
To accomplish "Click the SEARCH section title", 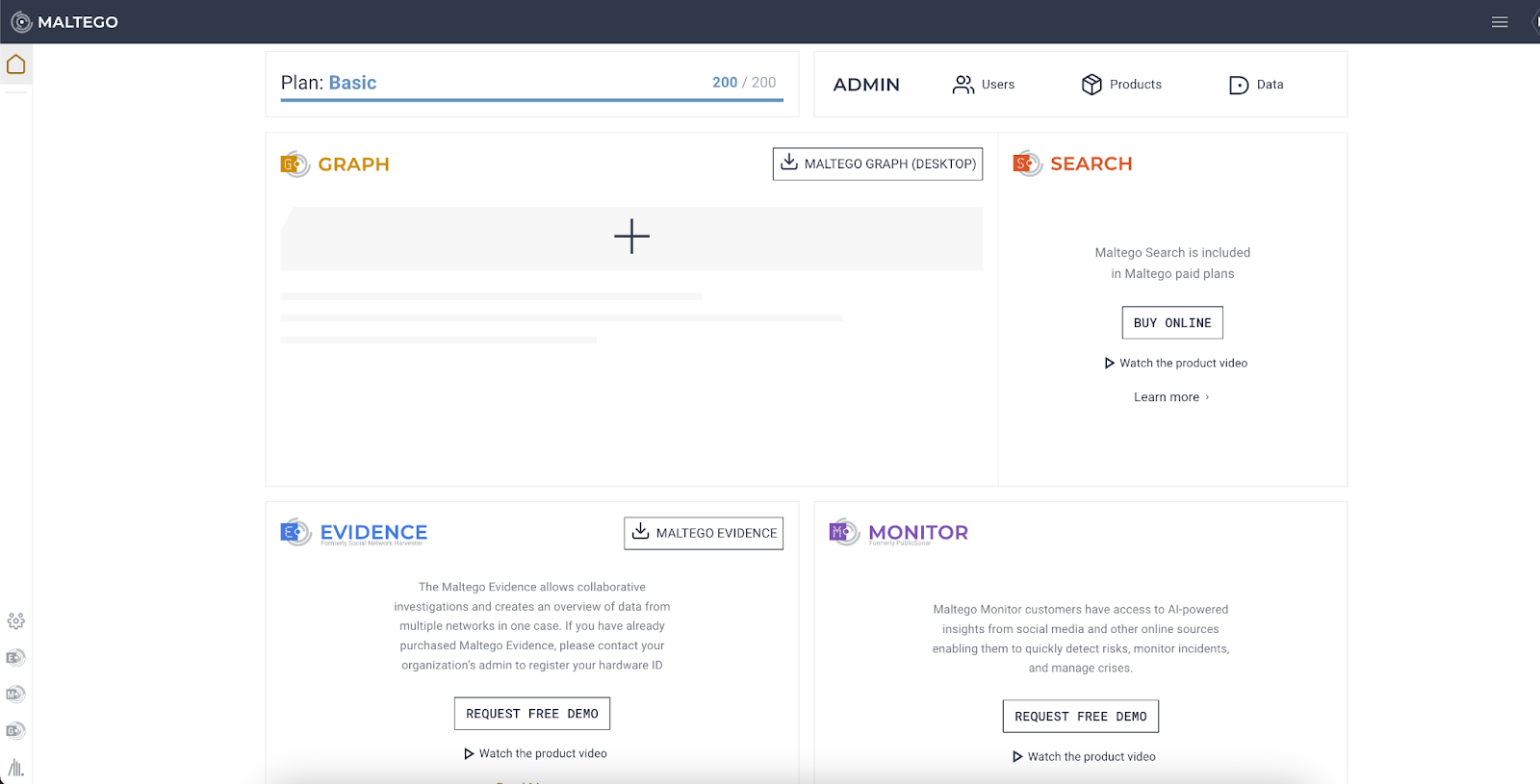I will (x=1091, y=164).
